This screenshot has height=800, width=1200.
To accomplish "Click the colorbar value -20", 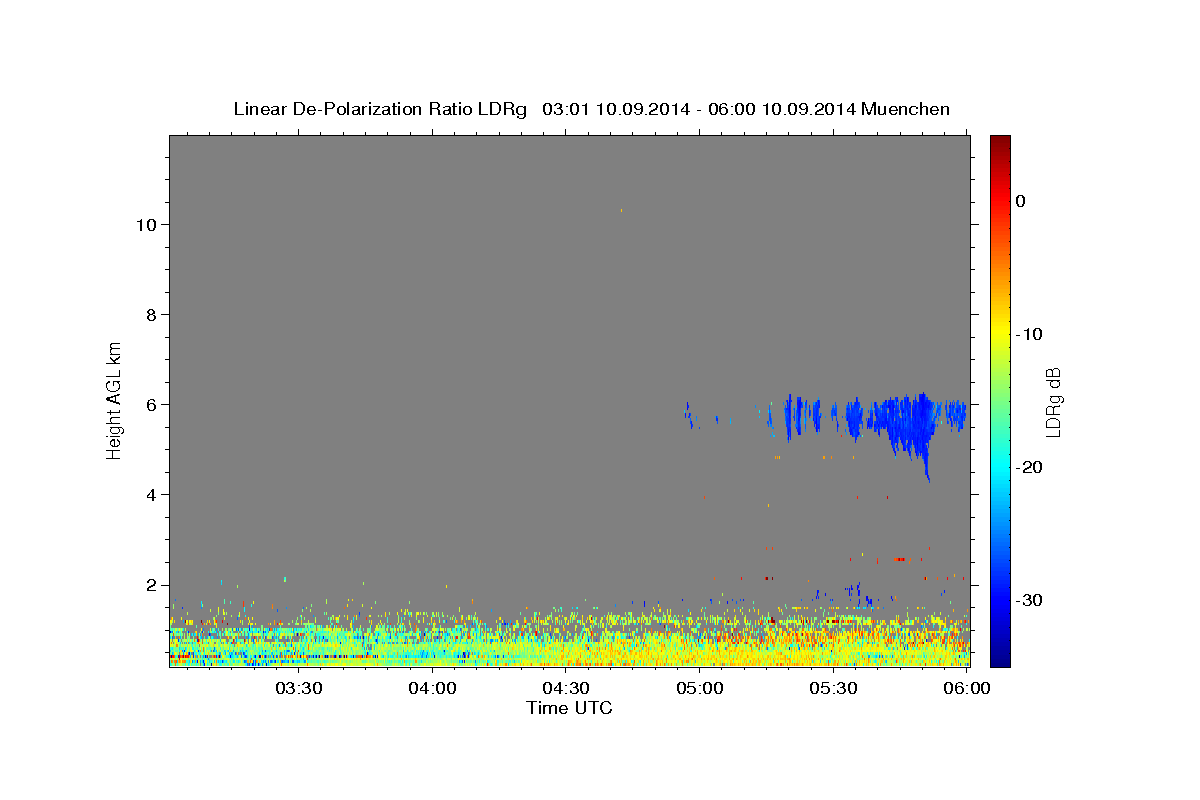I will click(1028, 467).
